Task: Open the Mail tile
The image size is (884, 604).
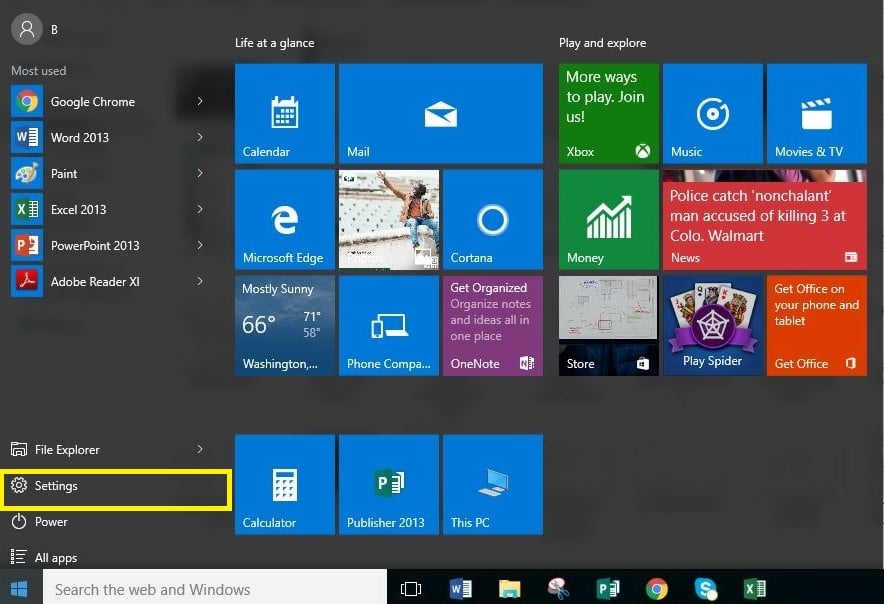Action: tap(441, 112)
